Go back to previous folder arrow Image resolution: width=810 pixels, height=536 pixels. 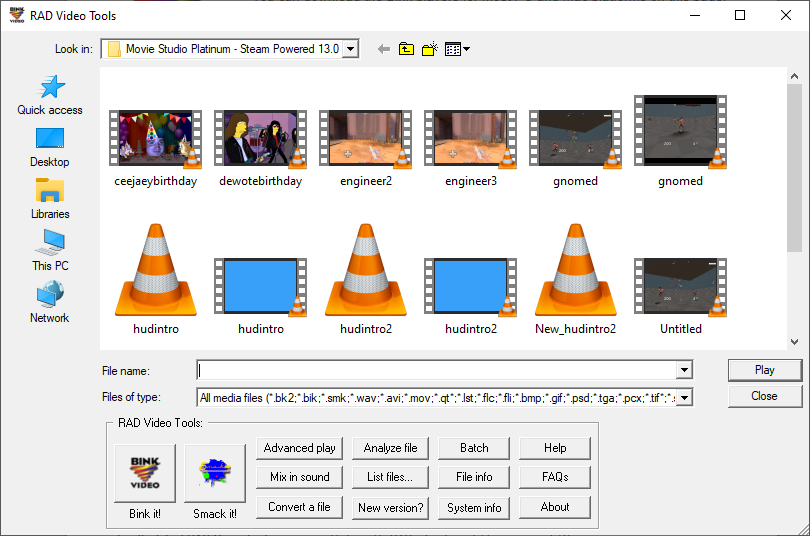[383, 49]
